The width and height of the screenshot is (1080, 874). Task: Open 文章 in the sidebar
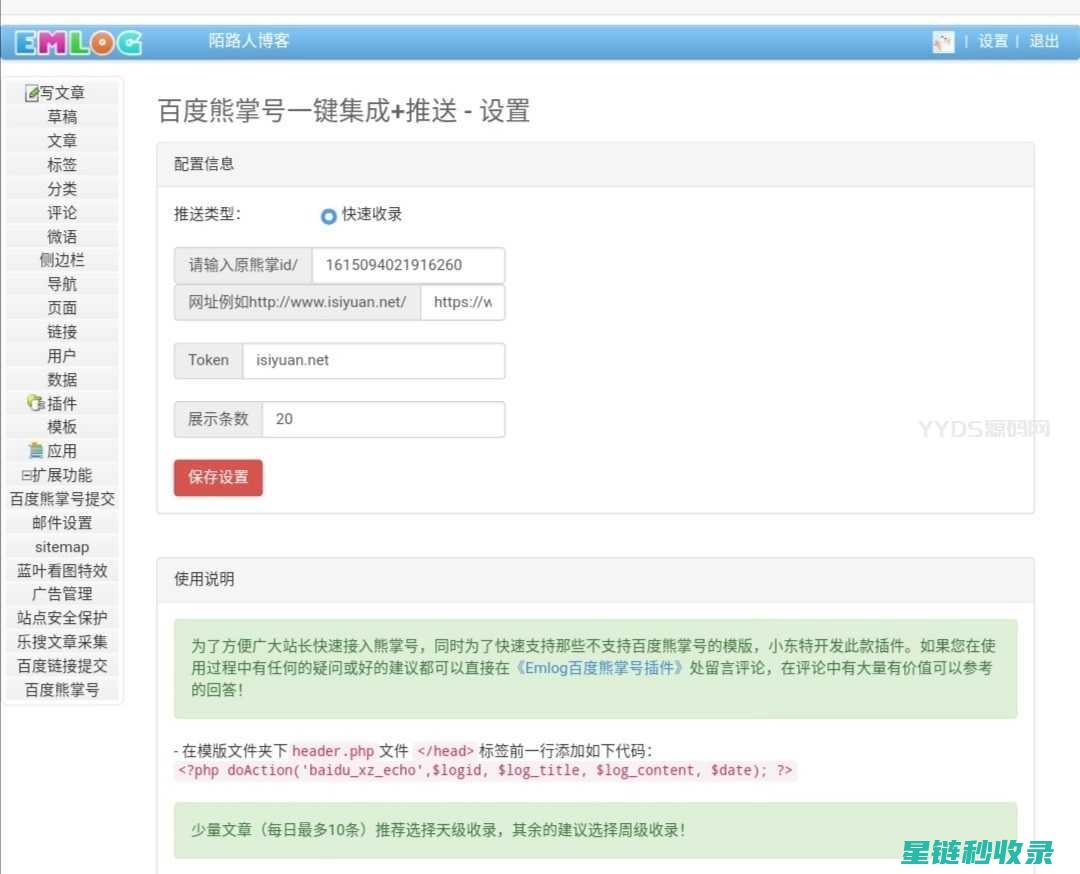coord(62,141)
